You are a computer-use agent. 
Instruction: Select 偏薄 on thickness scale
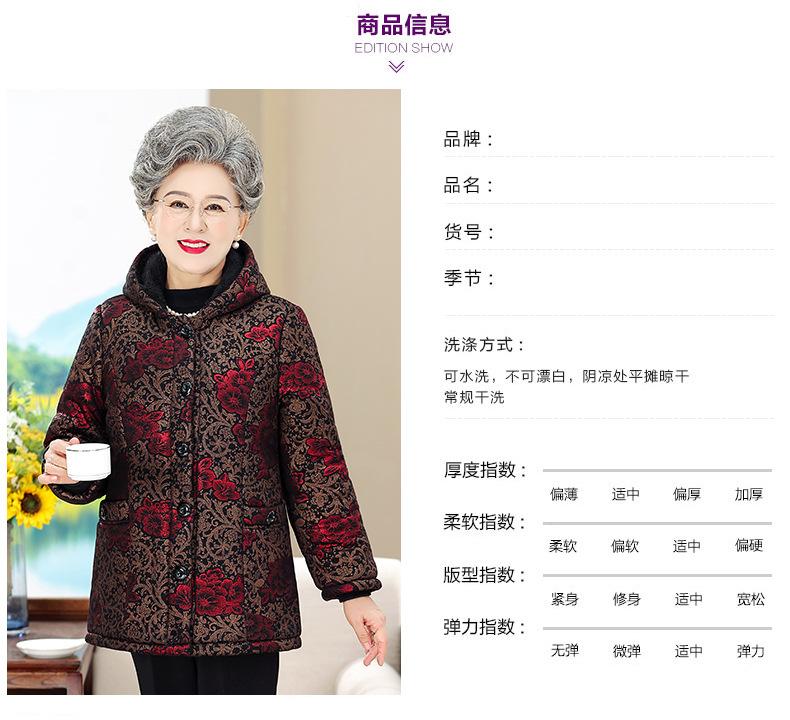(564, 494)
